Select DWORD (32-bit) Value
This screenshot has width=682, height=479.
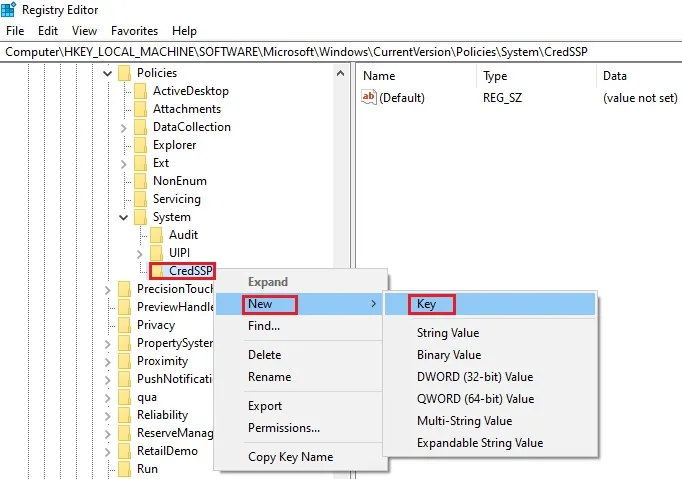click(x=490, y=377)
